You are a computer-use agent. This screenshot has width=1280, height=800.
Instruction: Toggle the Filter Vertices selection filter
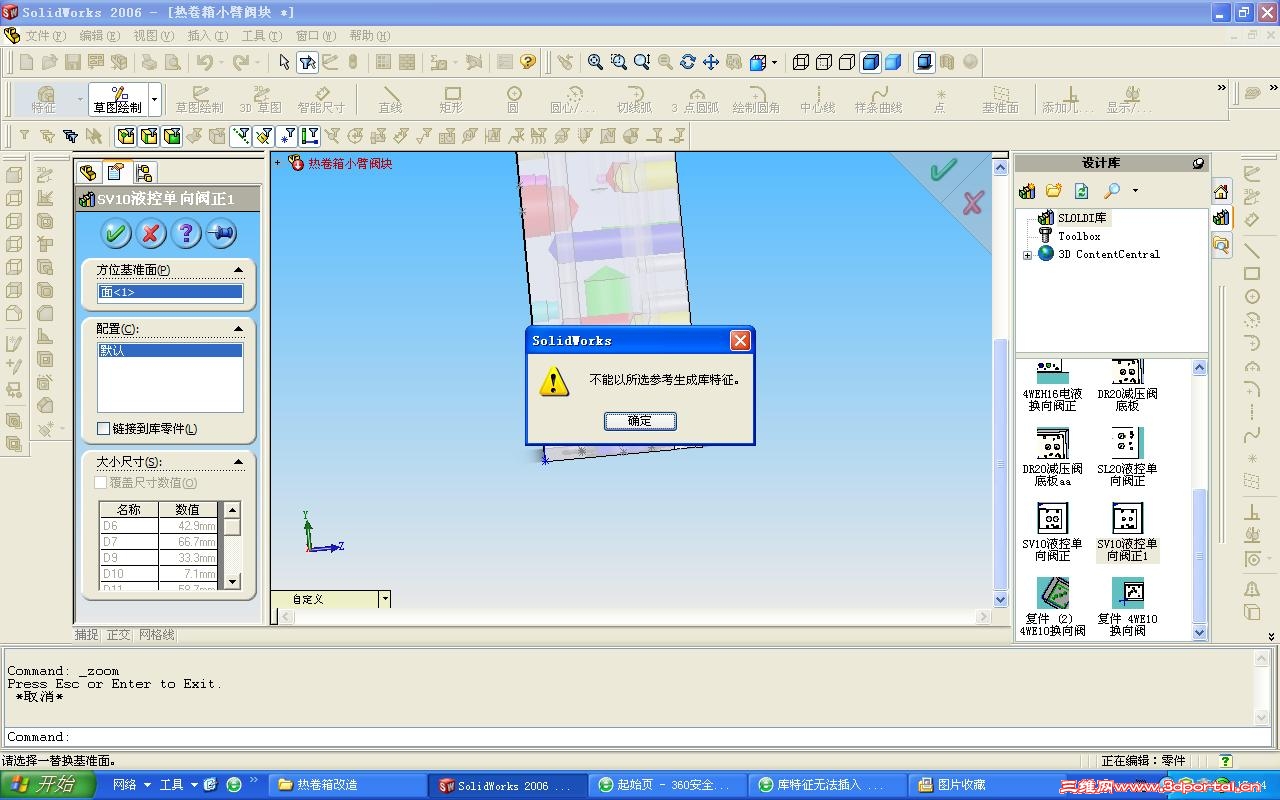(126, 136)
